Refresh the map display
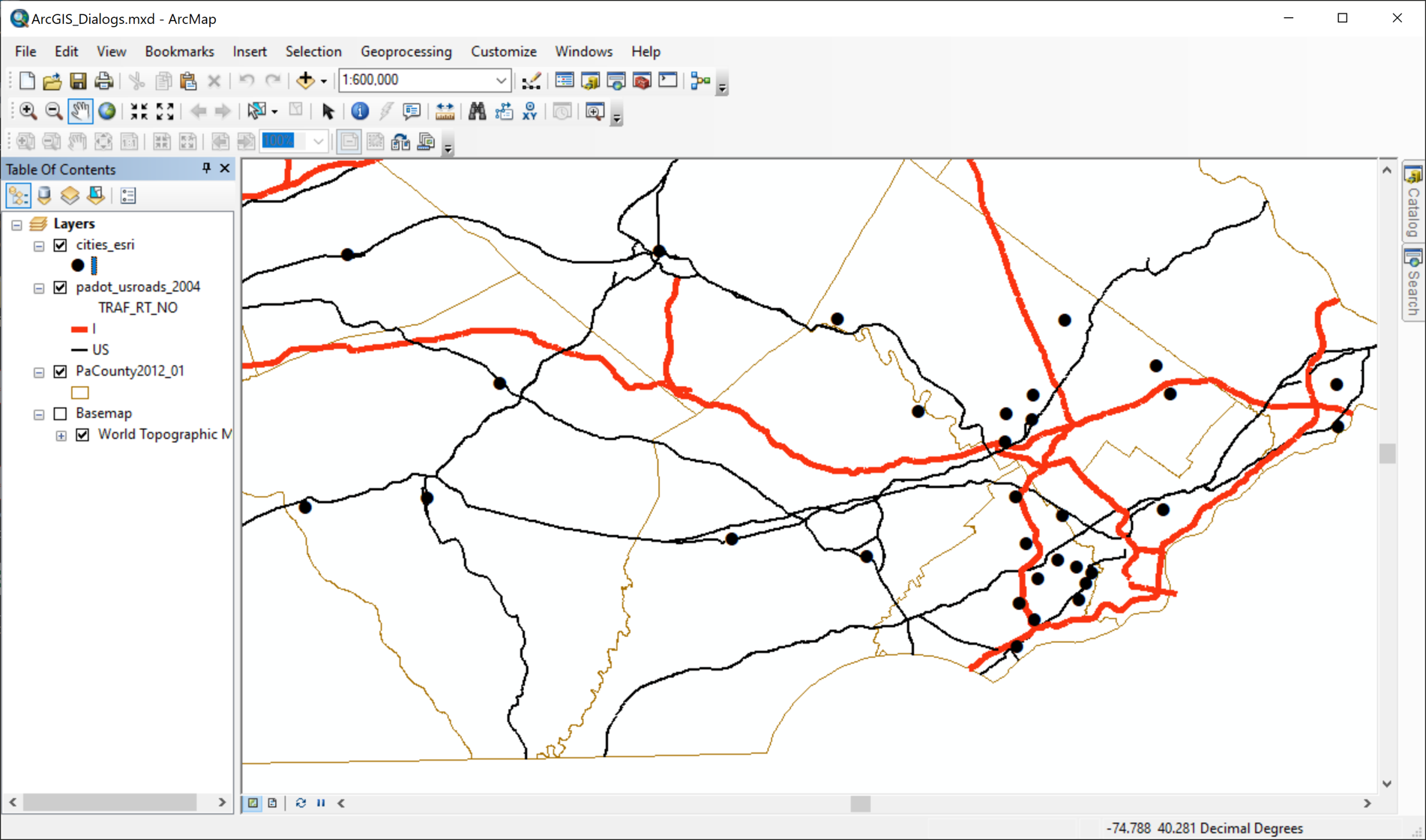Image resolution: width=1426 pixels, height=840 pixels. tap(301, 803)
